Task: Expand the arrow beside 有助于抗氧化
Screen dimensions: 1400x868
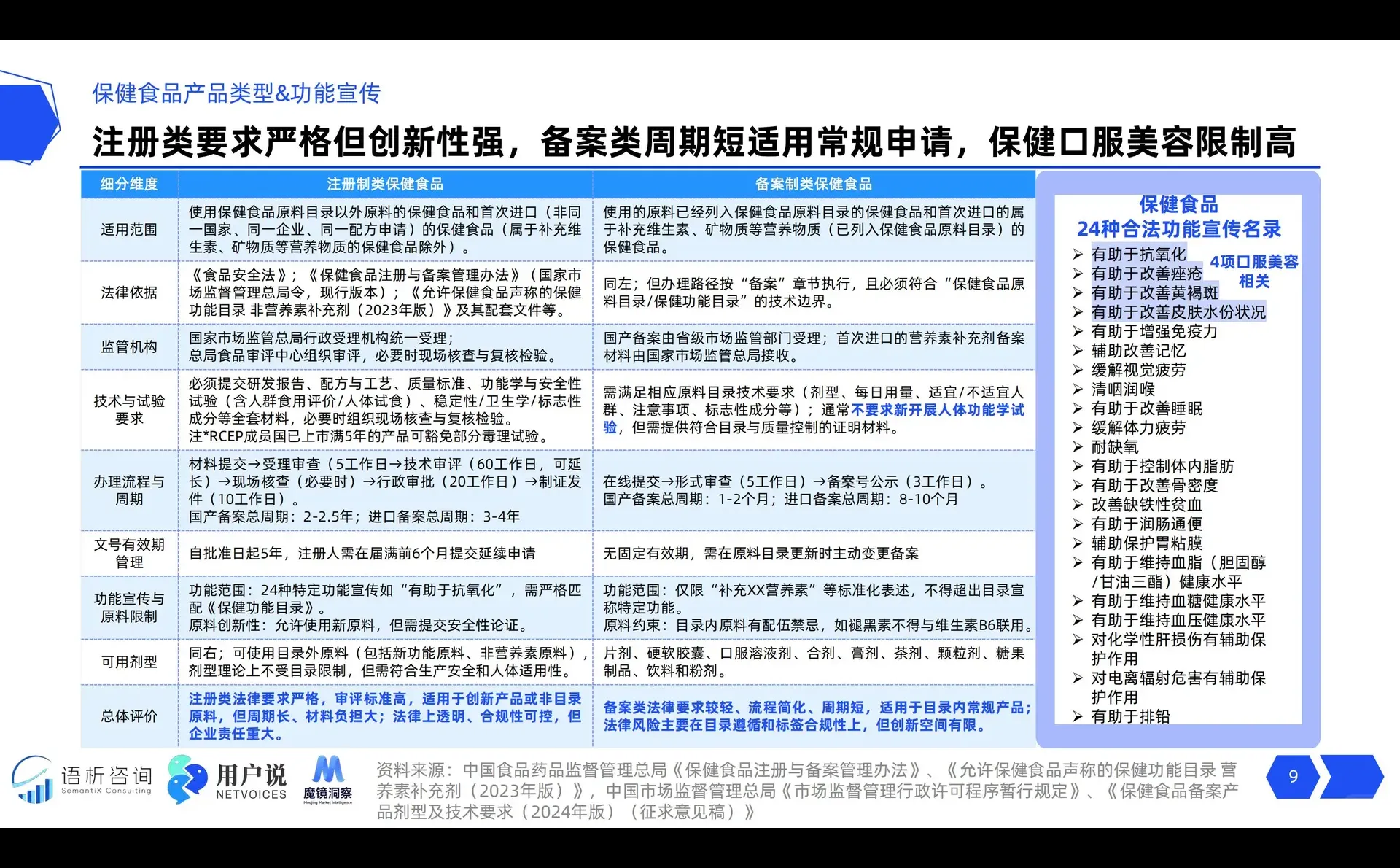Action: point(1078,254)
